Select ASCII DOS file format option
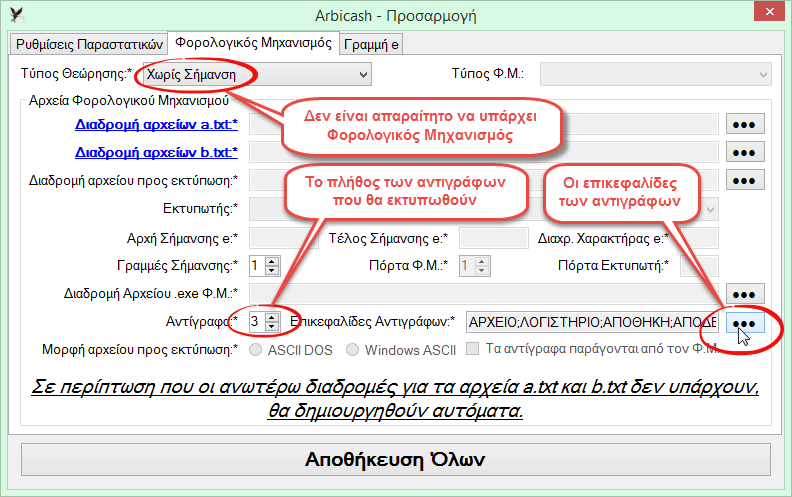 (258, 350)
